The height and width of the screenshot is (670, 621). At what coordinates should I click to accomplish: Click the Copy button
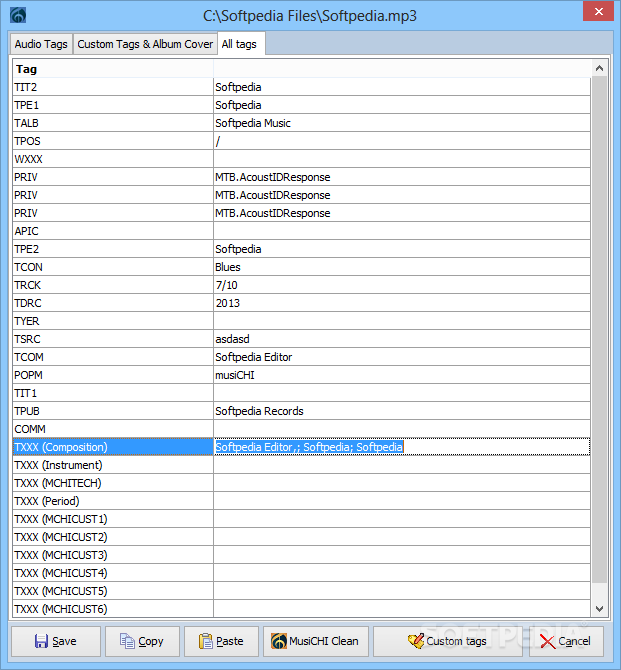(142, 641)
